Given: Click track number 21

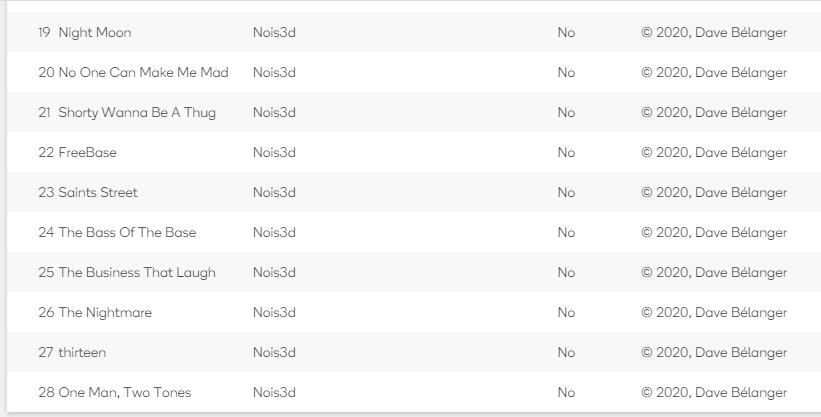Looking at the screenshot, I should tap(45, 113).
